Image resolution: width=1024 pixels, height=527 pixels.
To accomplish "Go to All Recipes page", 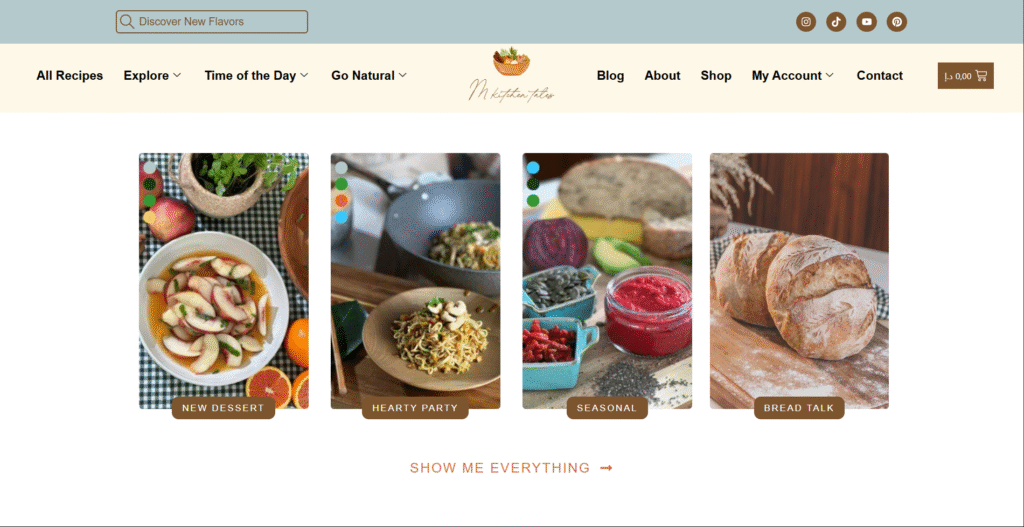I will [x=70, y=76].
